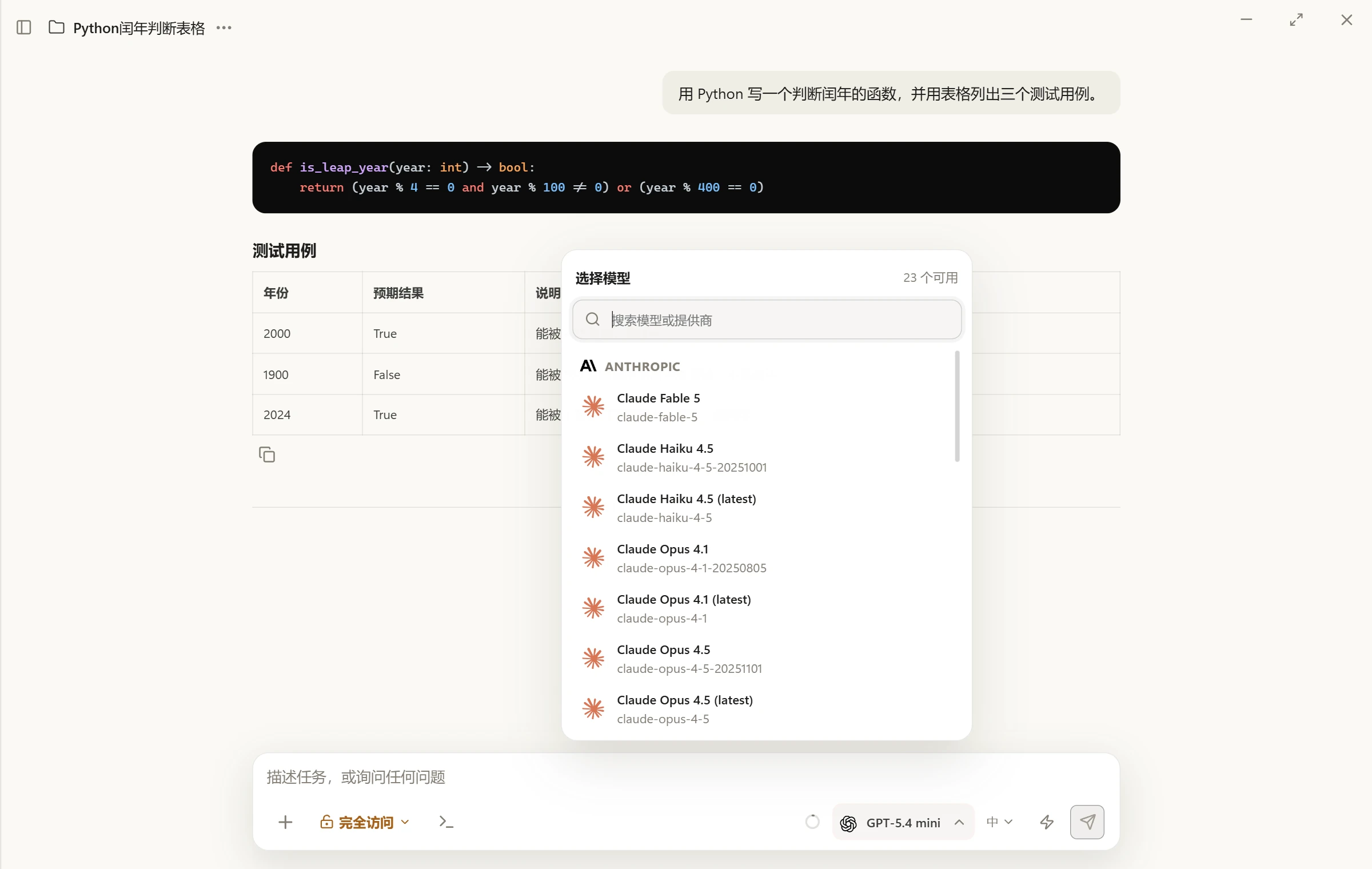Click the lightning bolt icon
1372x869 pixels.
click(x=1047, y=822)
